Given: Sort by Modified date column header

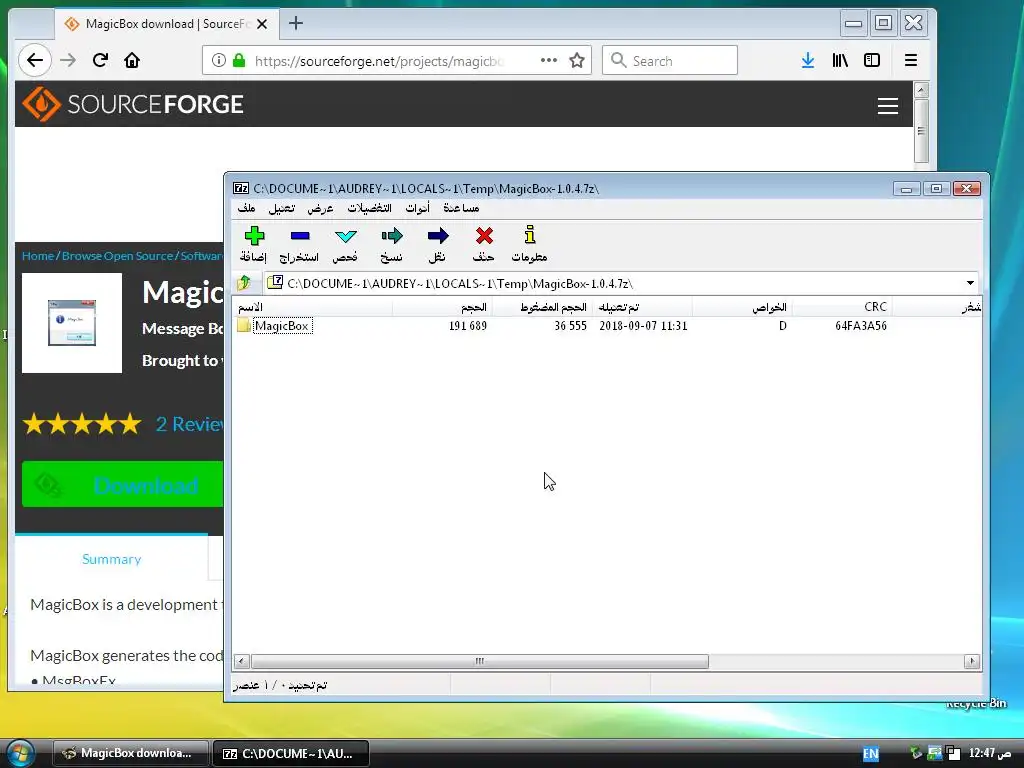Looking at the screenshot, I should pyautogui.click(x=642, y=307).
